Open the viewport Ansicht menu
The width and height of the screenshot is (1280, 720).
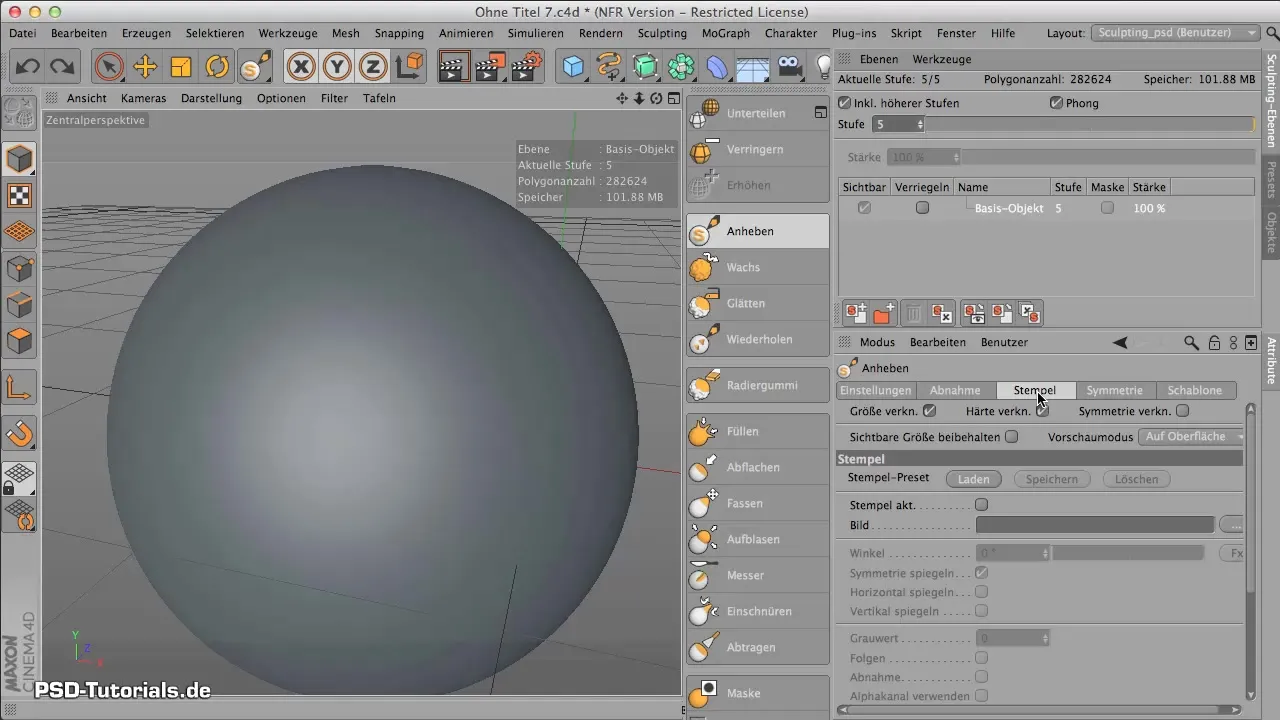[87, 98]
